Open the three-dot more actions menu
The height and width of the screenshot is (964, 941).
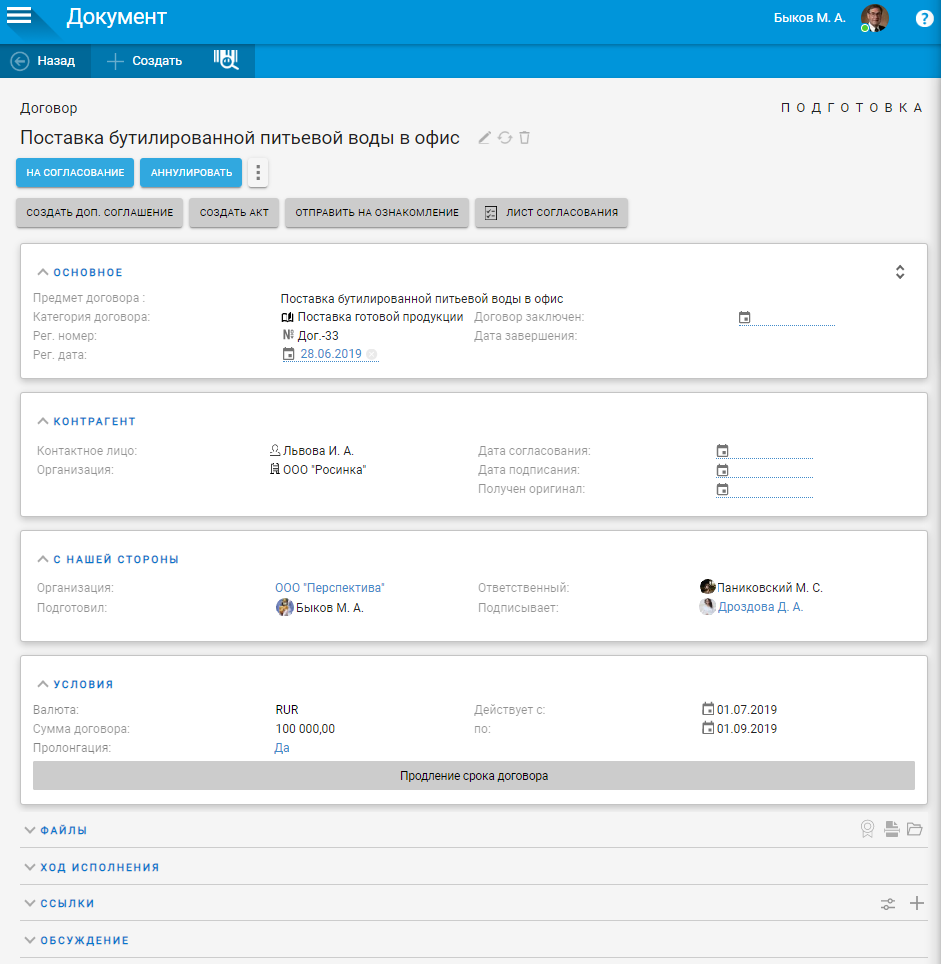coord(258,173)
